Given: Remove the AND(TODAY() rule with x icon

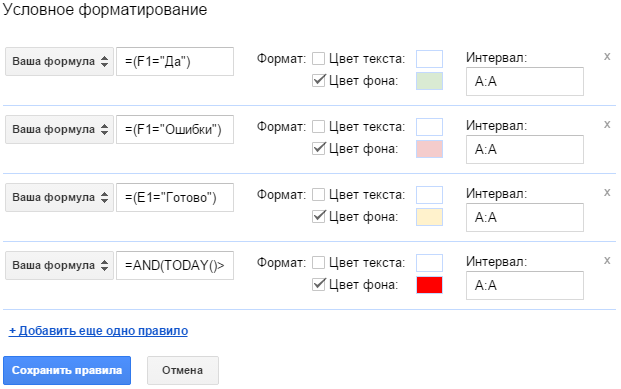Looking at the screenshot, I should pyautogui.click(x=607, y=261).
